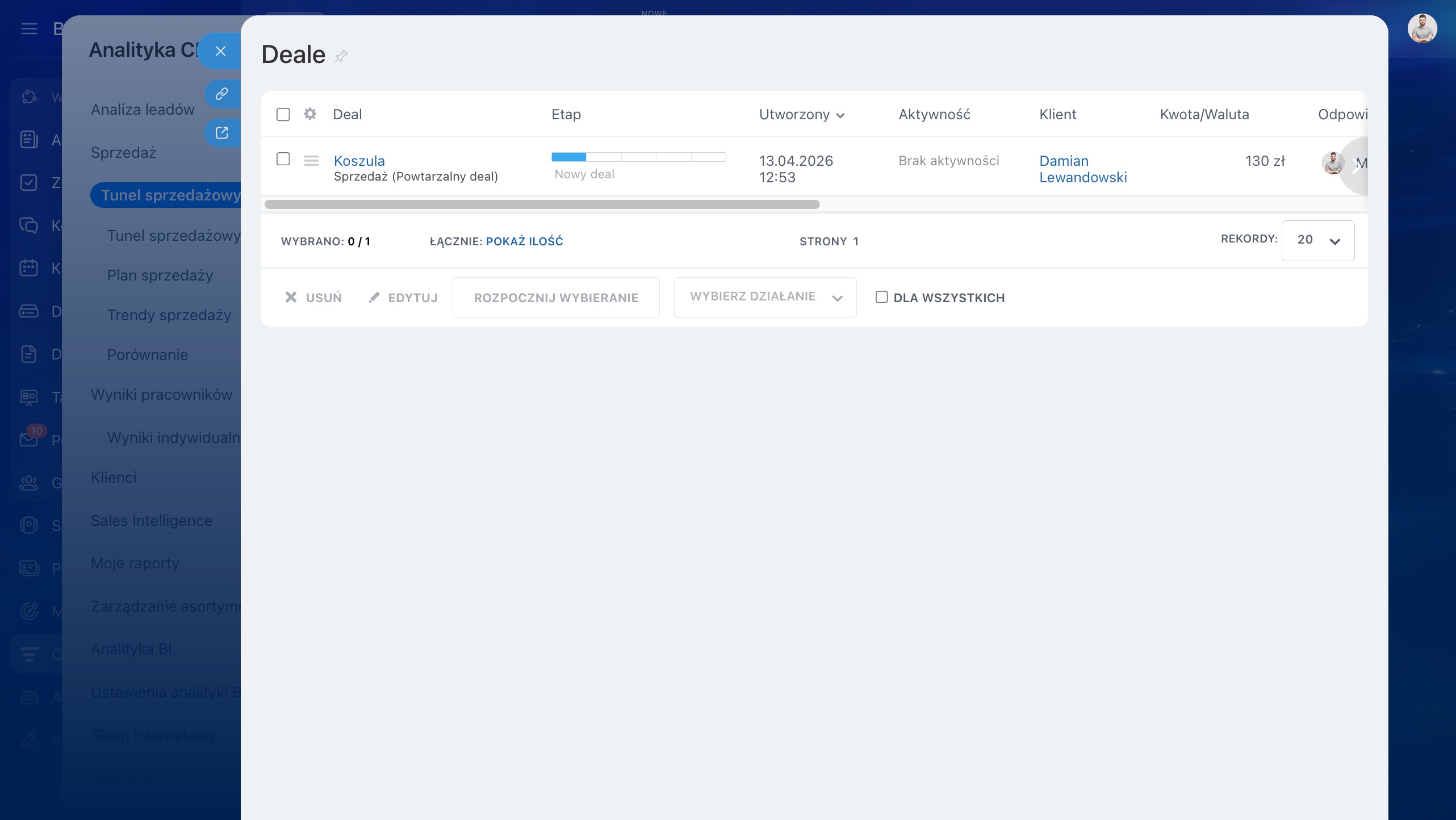This screenshot has width=1456, height=820.
Task: Click the Pokaż ilość link
Action: tap(524, 241)
